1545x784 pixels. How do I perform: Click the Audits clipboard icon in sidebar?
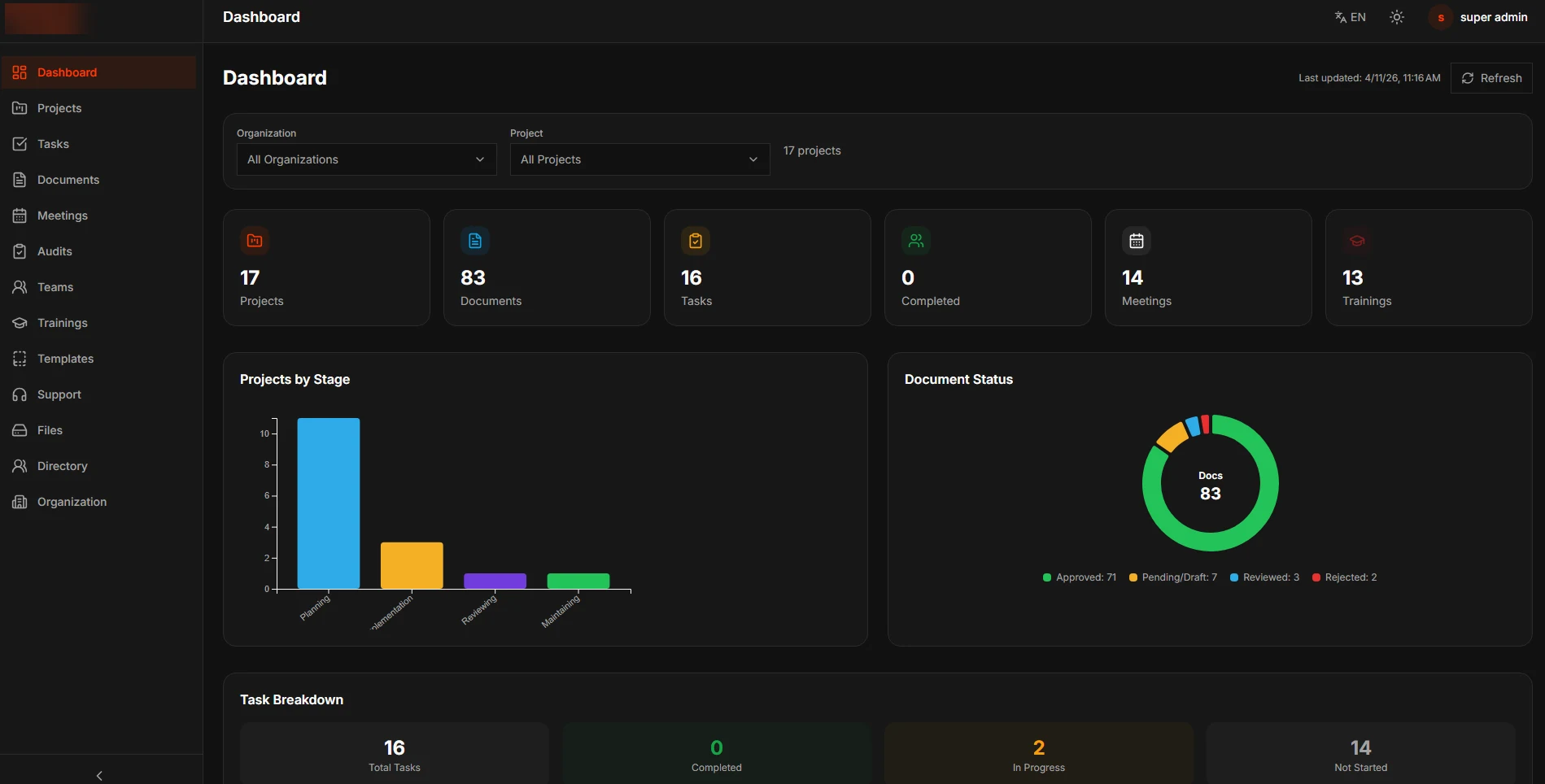tap(20, 251)
